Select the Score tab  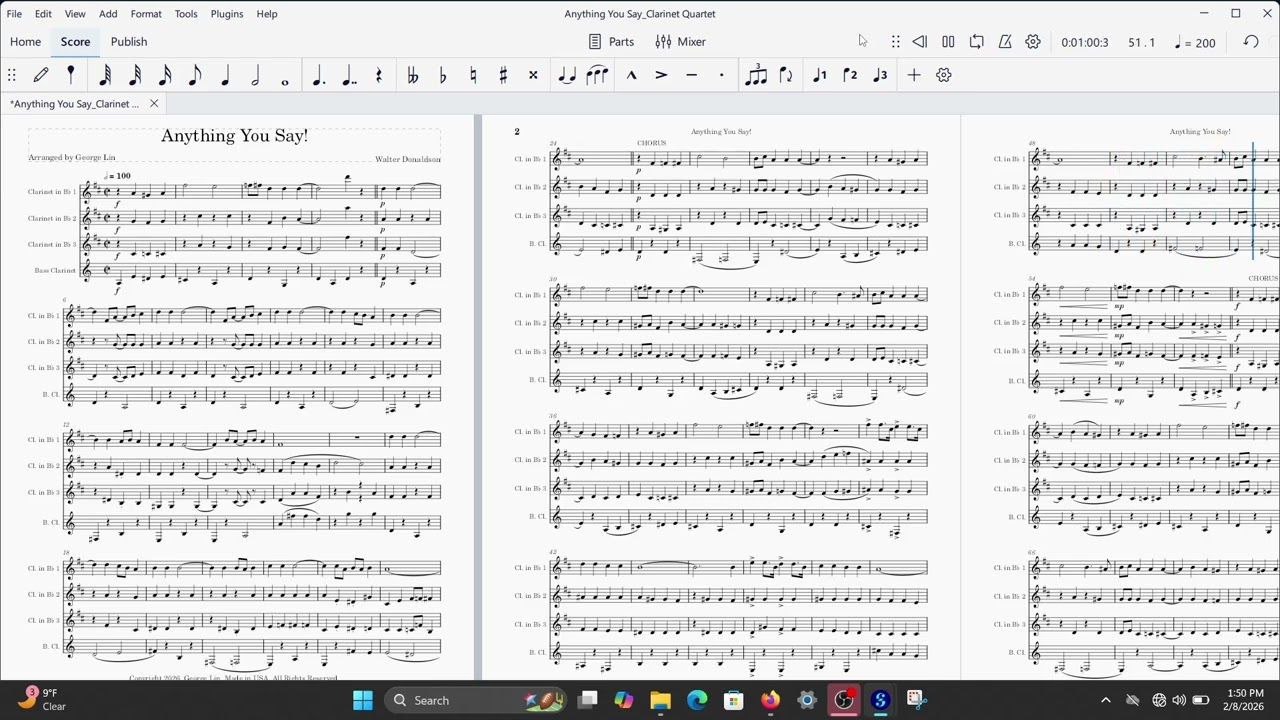[75, 42]
